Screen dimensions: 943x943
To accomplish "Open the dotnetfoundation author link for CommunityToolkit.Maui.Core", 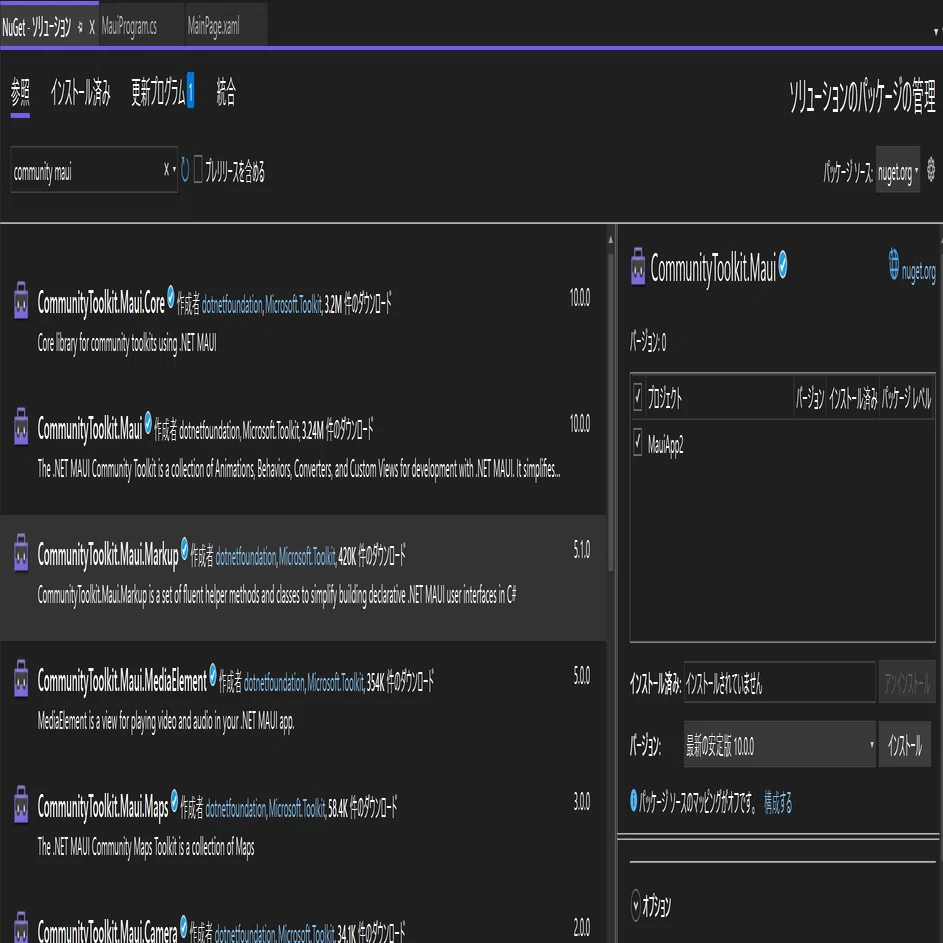I will point(232,306).
